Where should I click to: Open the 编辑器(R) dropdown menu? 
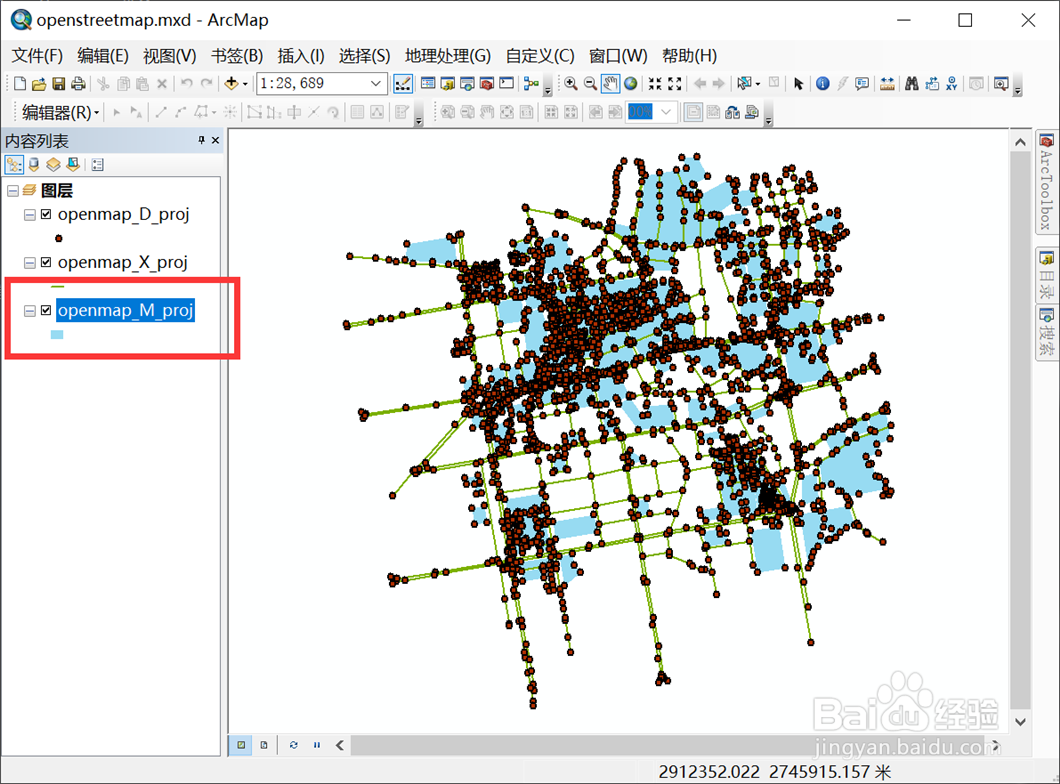point(61,112)
